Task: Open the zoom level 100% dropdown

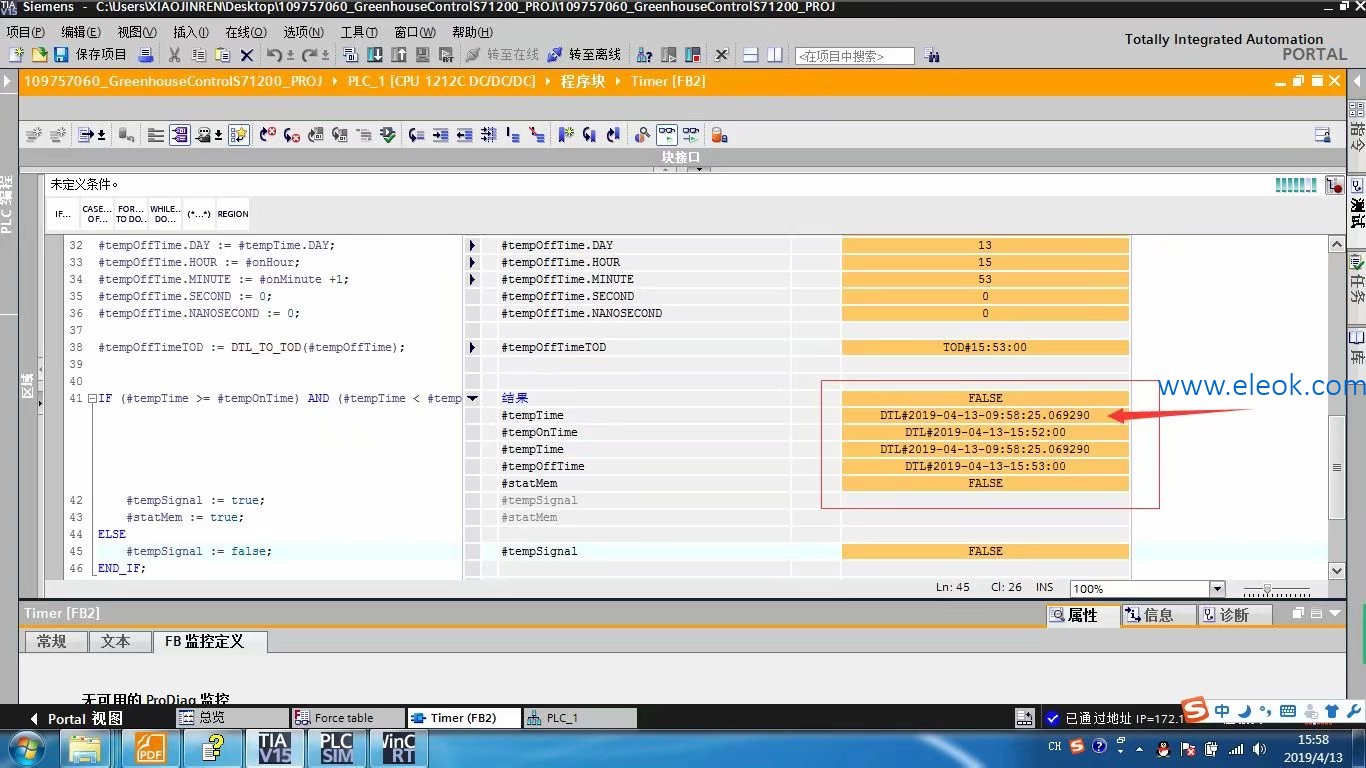Action: (1217, 589)
